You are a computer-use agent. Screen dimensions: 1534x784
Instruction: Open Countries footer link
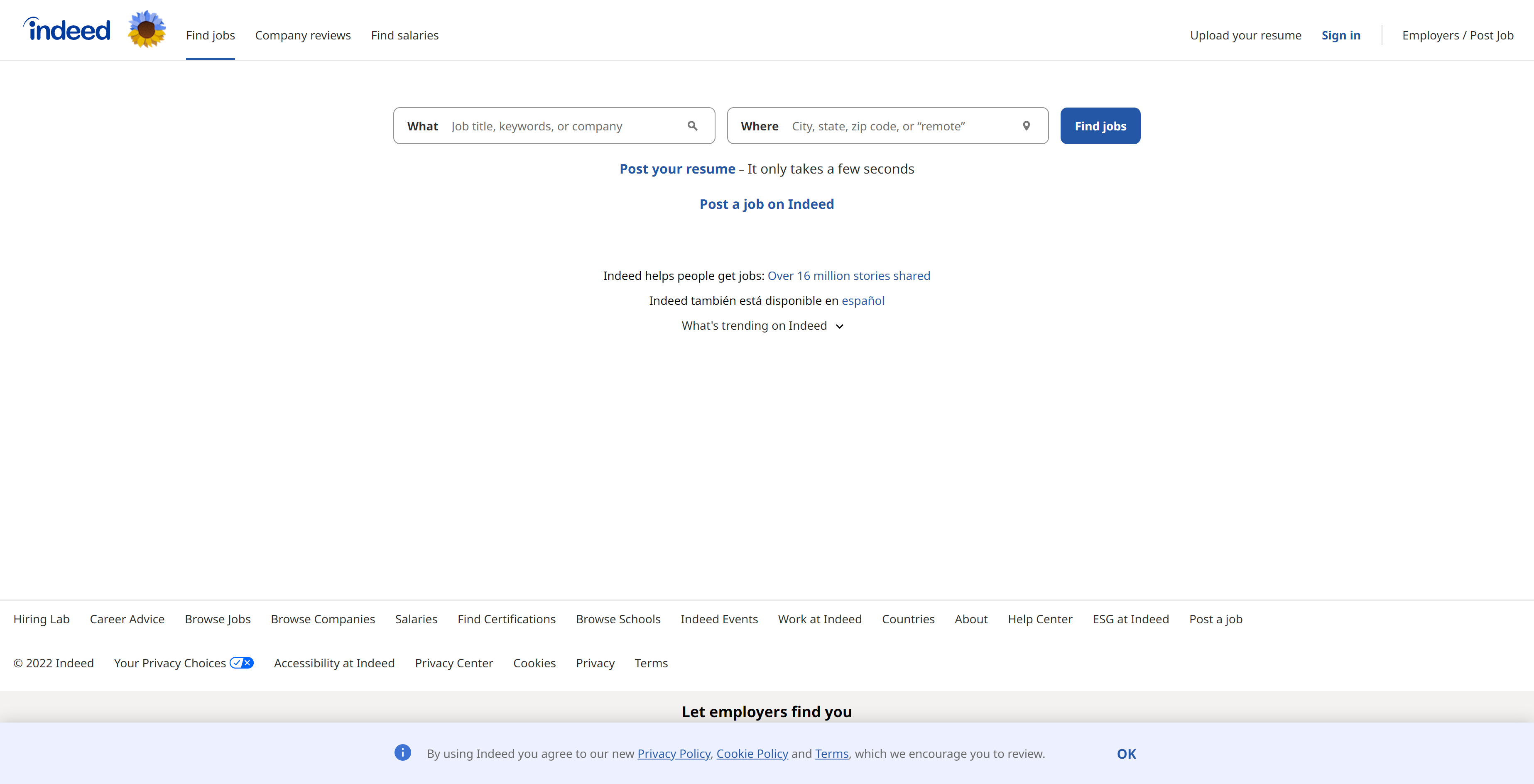coord(908,619)
